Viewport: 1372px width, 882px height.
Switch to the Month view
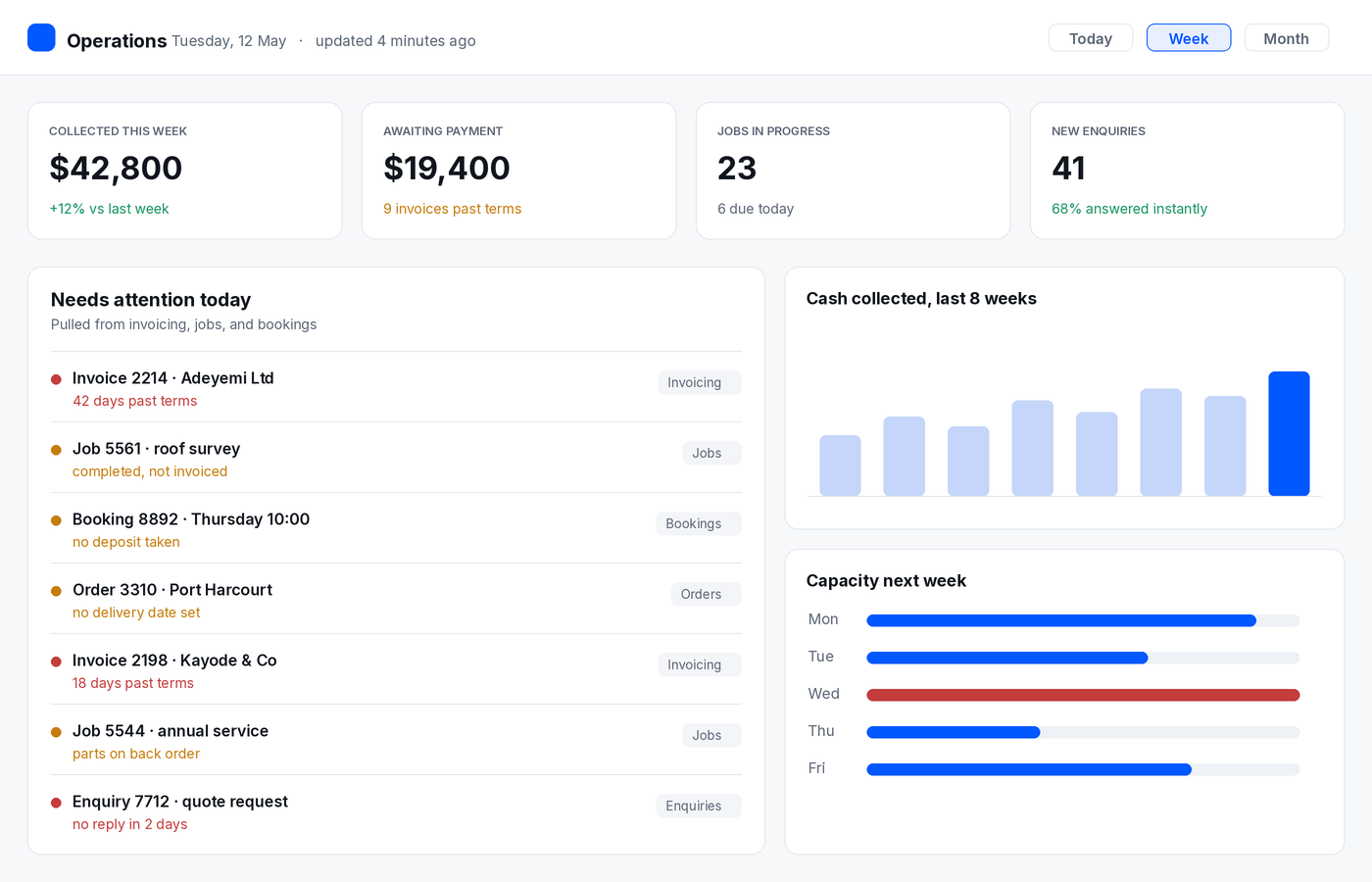click(x=1287, y=38)
